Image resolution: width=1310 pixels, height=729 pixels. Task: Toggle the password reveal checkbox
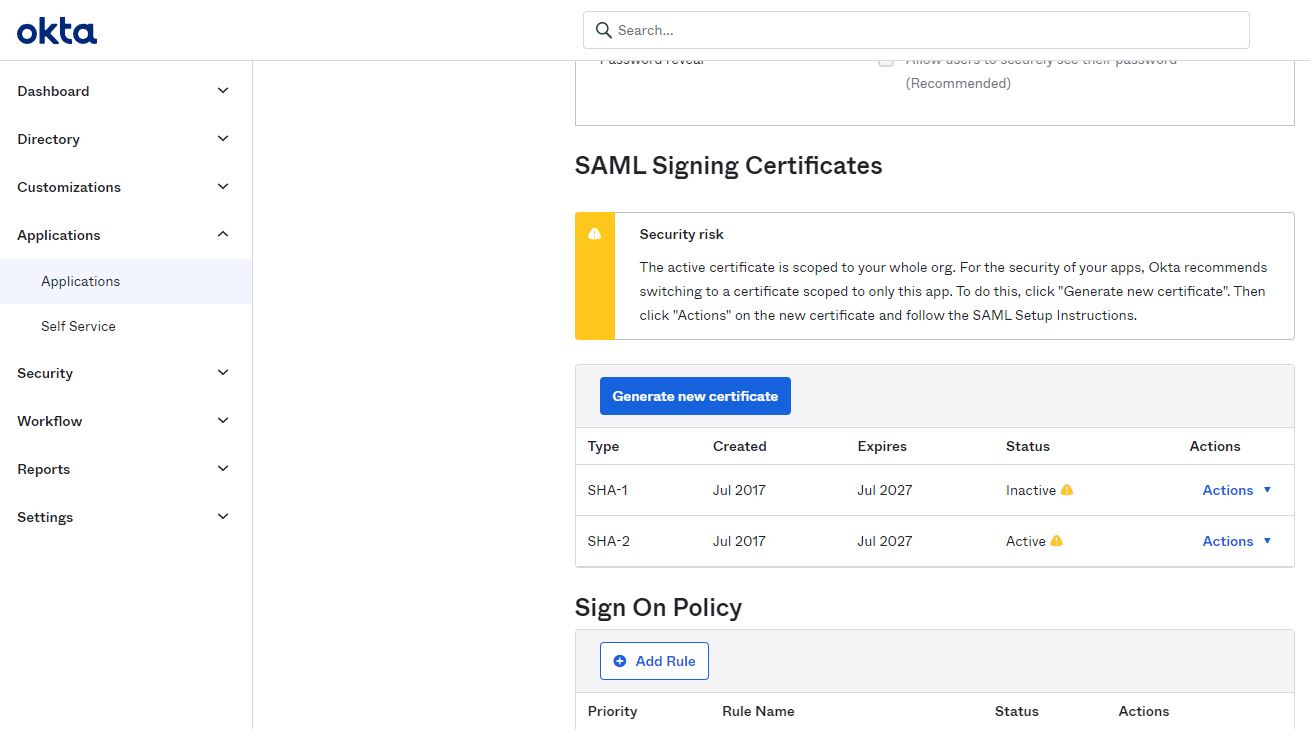886,60
